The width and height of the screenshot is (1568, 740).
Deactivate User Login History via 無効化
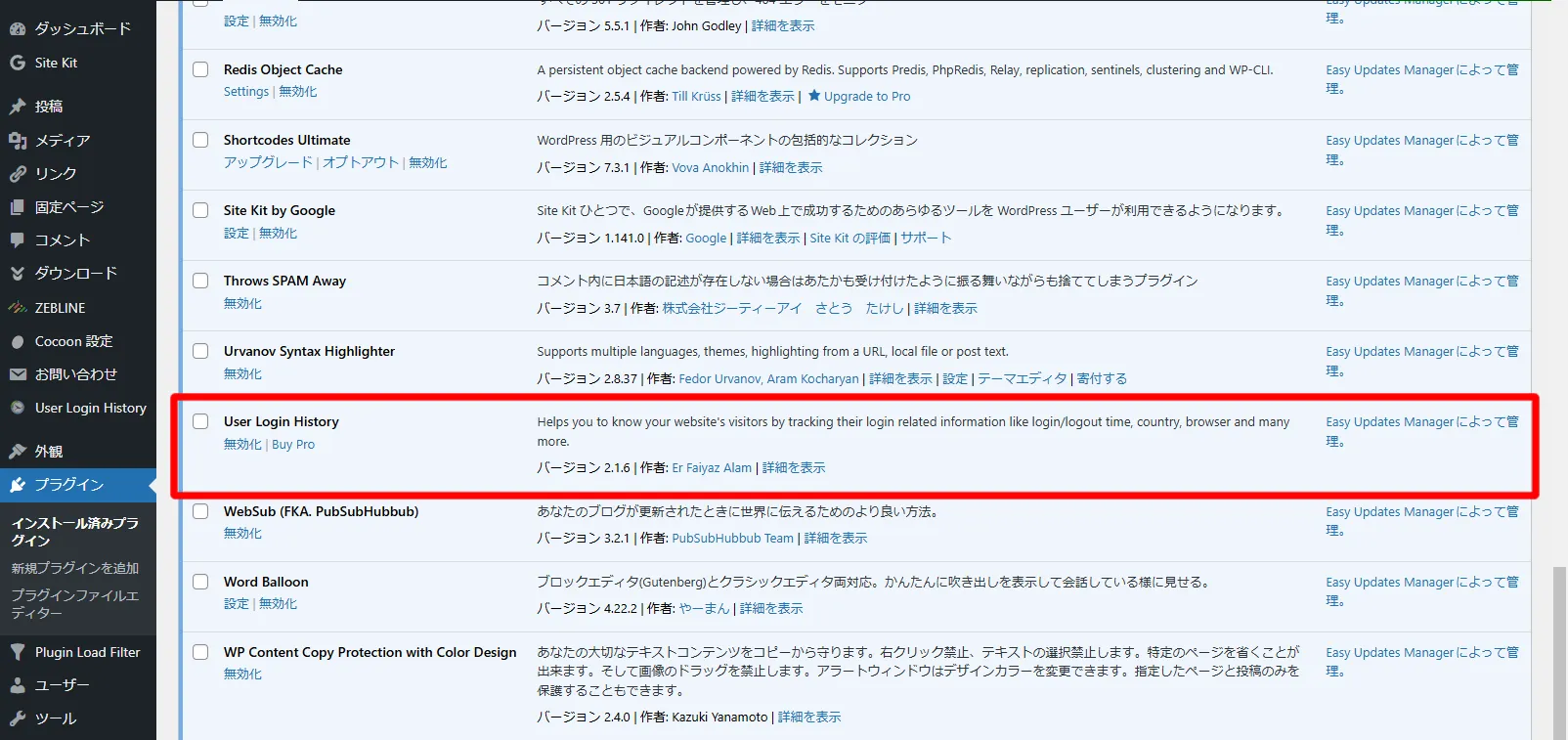coord(242,444)
